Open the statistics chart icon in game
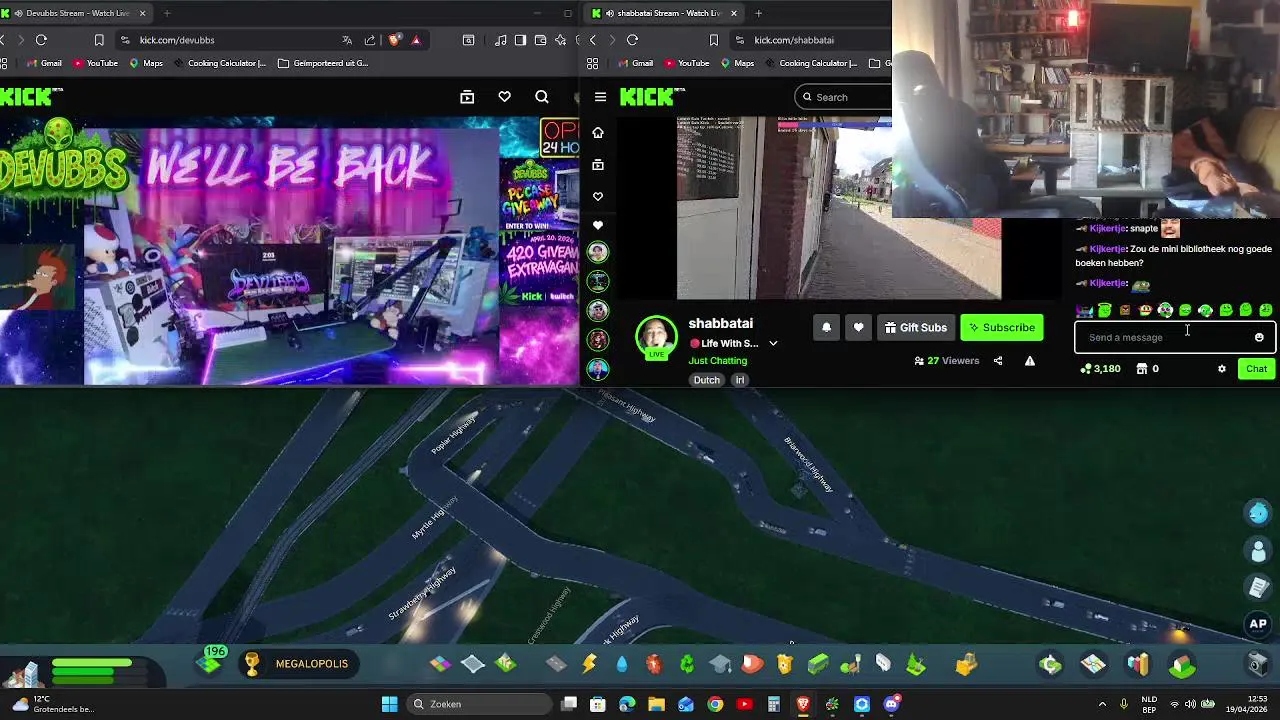This screenshot has width=1280, height=720. point(1138,664)
